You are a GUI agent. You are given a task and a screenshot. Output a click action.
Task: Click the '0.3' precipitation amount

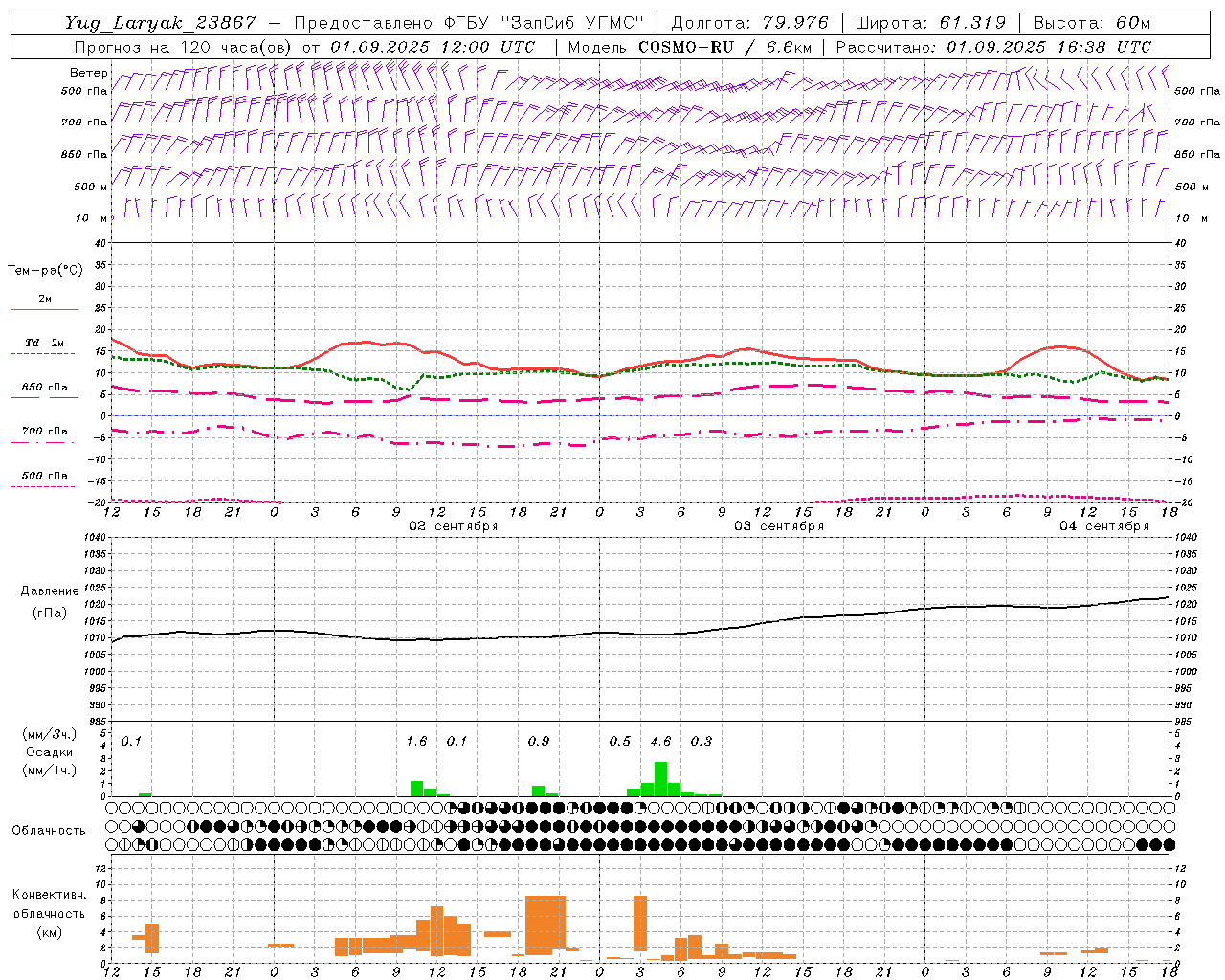tap(702, 742)
